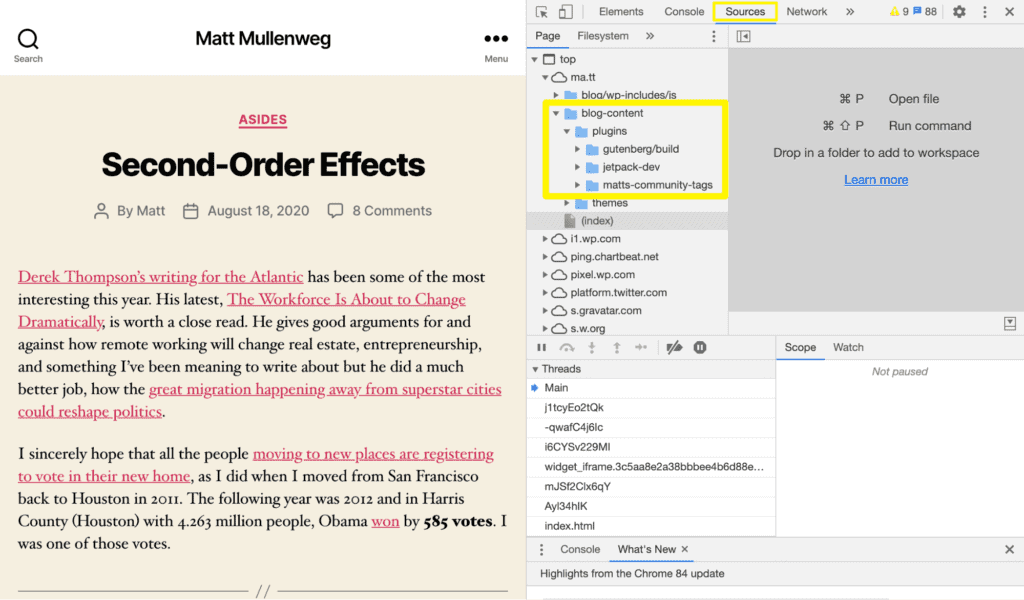Hide the file navigator pane
1024x600 pixels.
coord(743,36)
